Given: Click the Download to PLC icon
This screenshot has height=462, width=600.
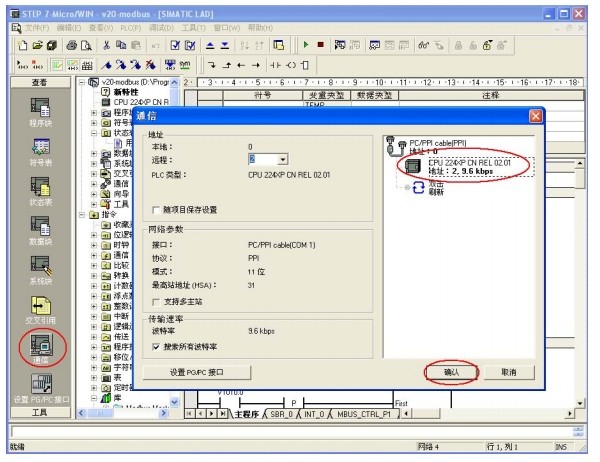Looking at the screenshot, I should click(225, 45).
